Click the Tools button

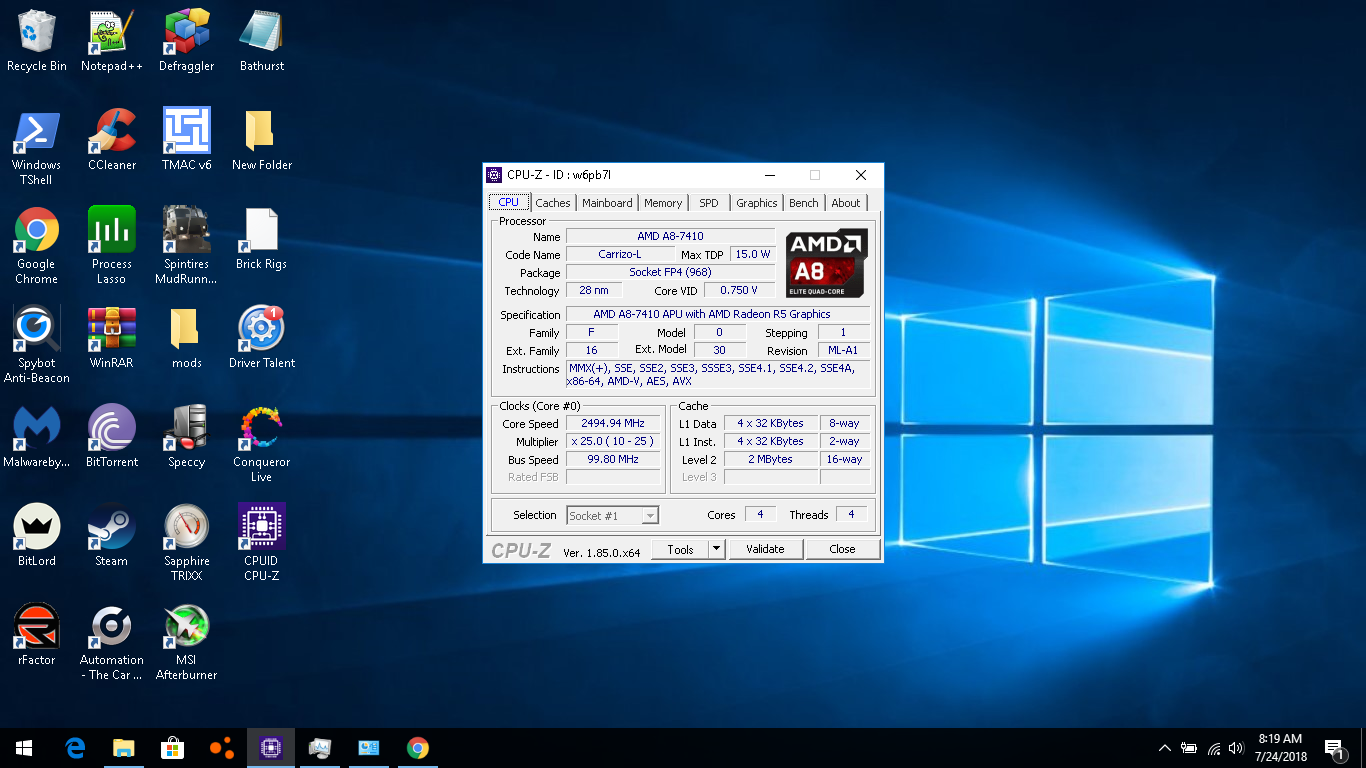pos(680,549)
